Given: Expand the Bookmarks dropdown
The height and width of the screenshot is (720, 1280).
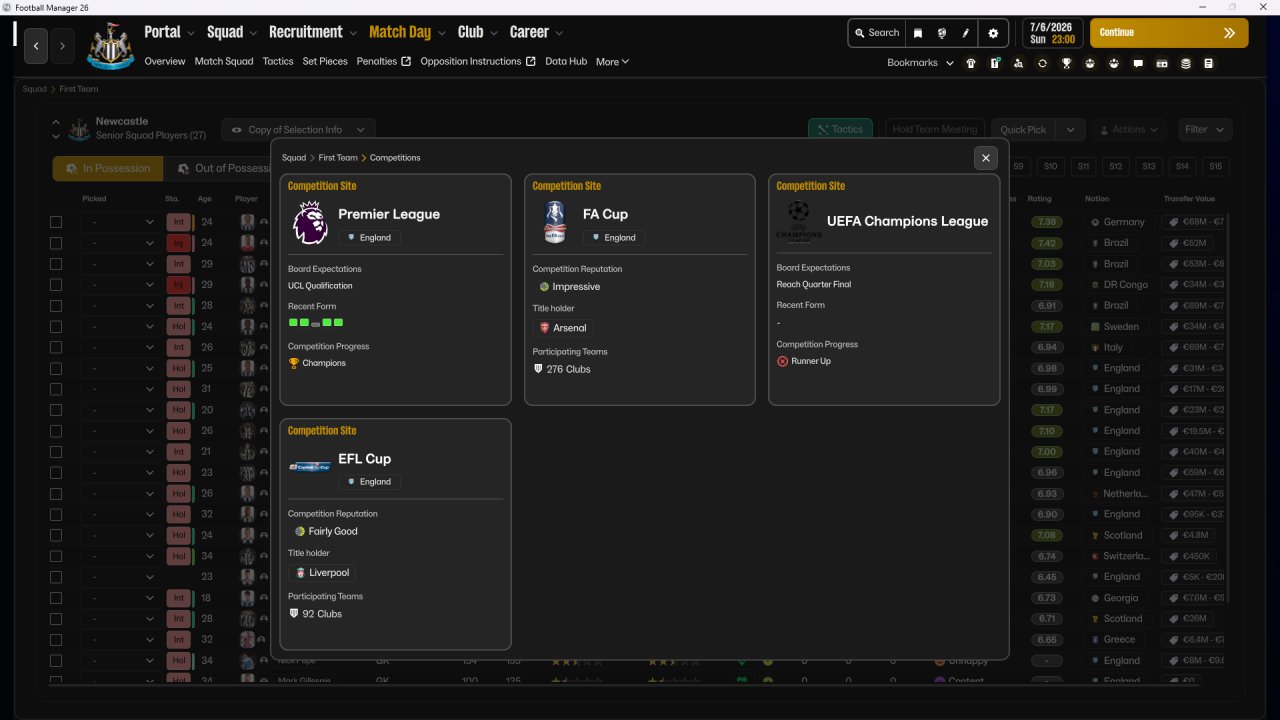Looking at the screenshot, I should click(950, 63).
